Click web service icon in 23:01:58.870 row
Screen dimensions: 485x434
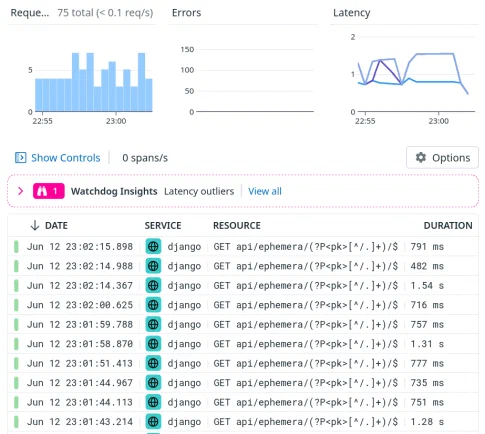(153, 344)
